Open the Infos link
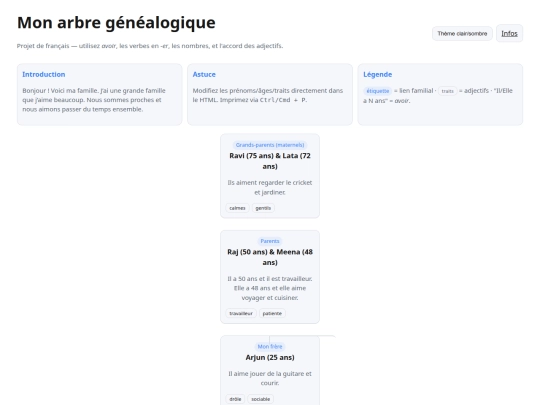Image resolution: width=540 pixels, height=405 pixels. [x=509, y=33]
